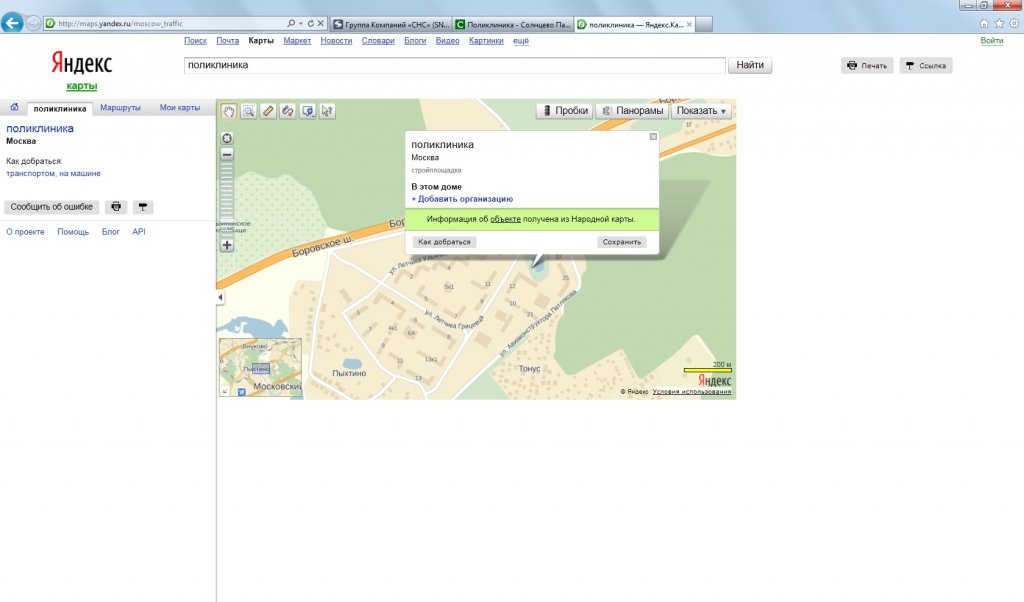Open the Условия использования link on map
1024x602 pixels.
[x=692, y=392]
